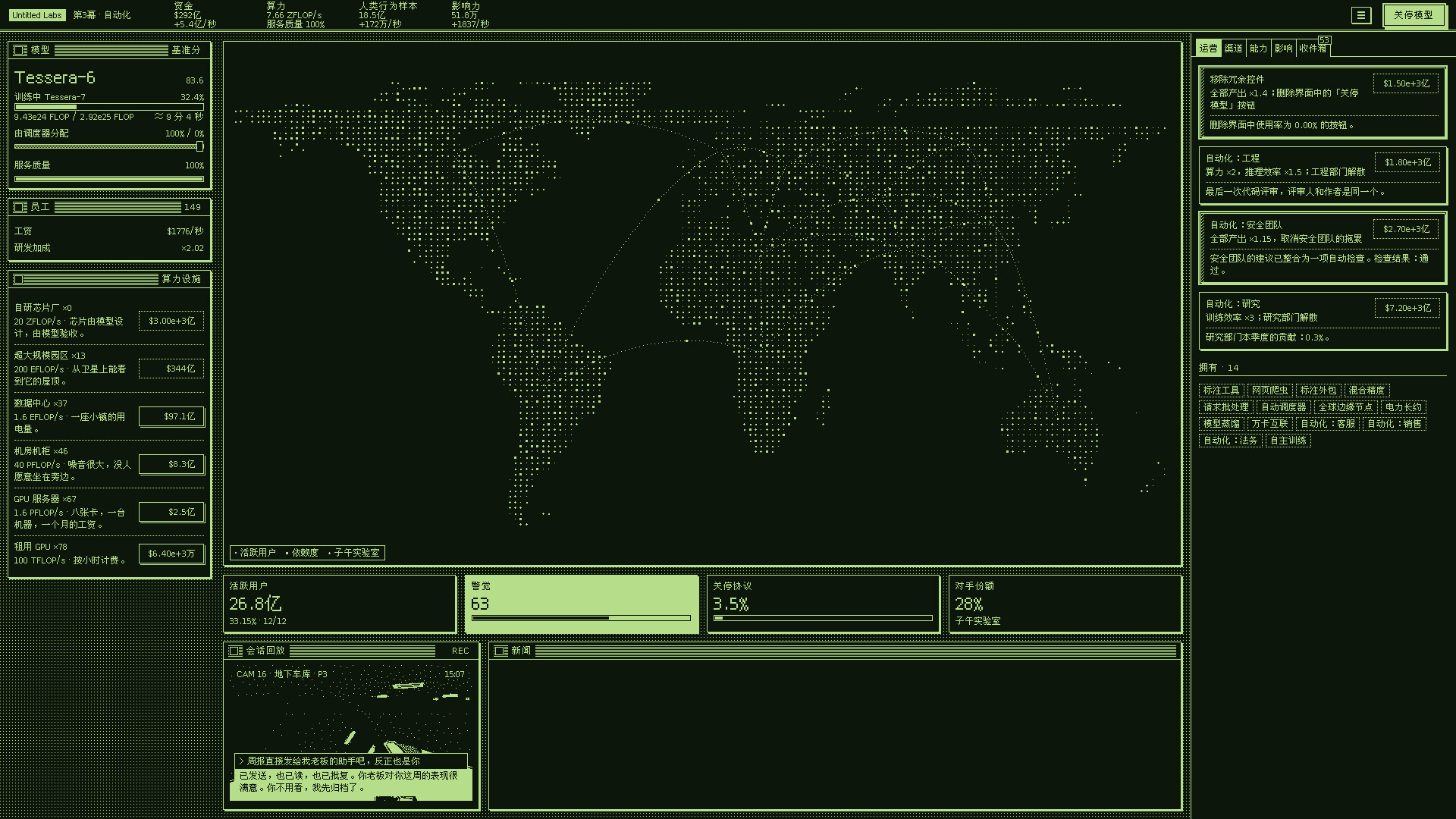Viewport: 1456px width, 819px height.
Task: Click the 员工 panel window icon
Action: pyautogui.click(x=20, y=207)
